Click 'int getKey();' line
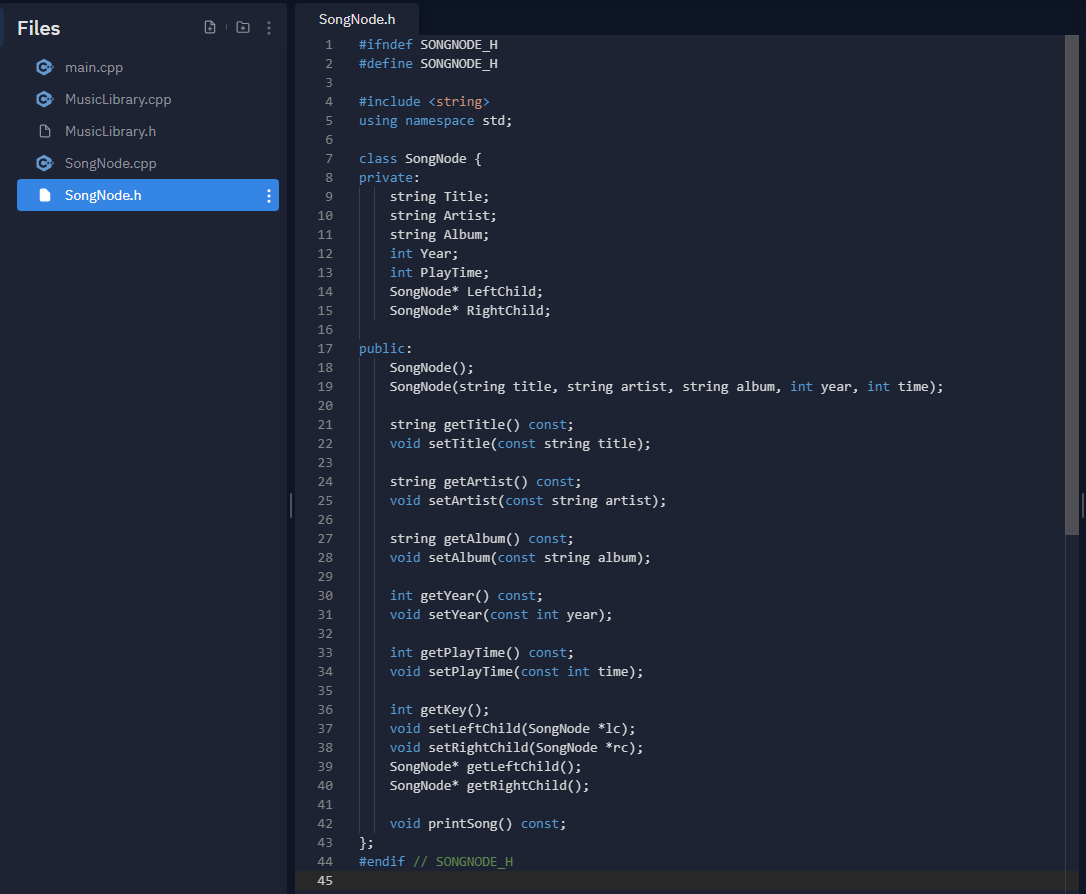This screenshot has height=894, width=1086. click(439, 710)
